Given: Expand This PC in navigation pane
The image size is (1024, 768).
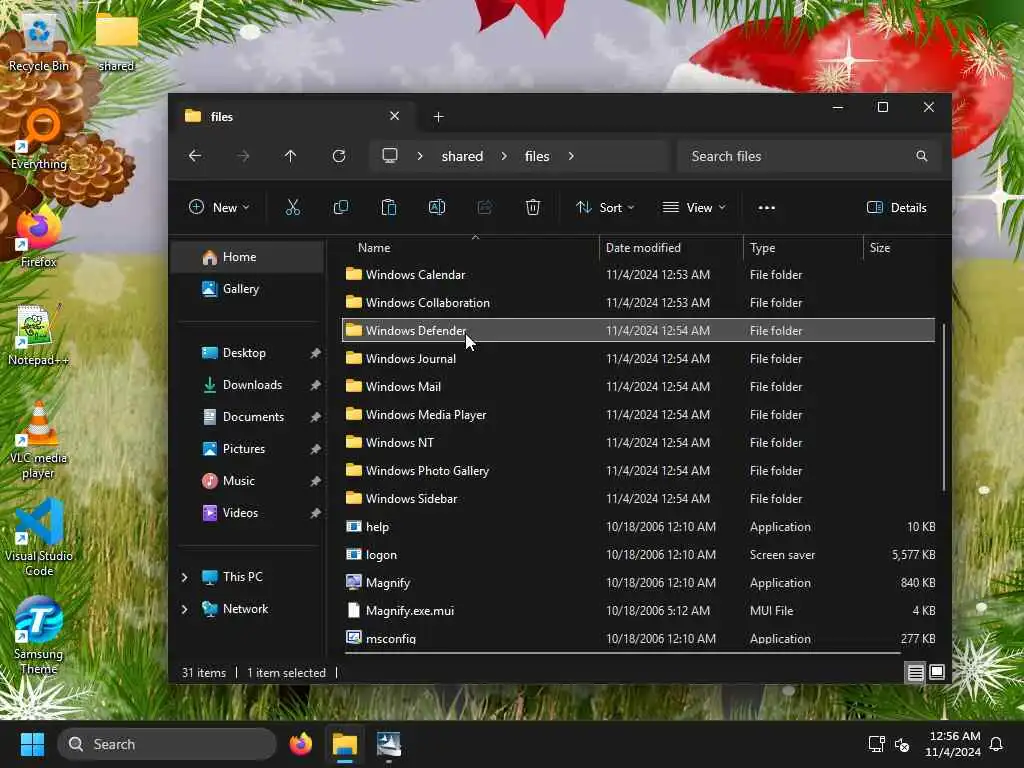Looking at the screenshot, I should (184, 577).
